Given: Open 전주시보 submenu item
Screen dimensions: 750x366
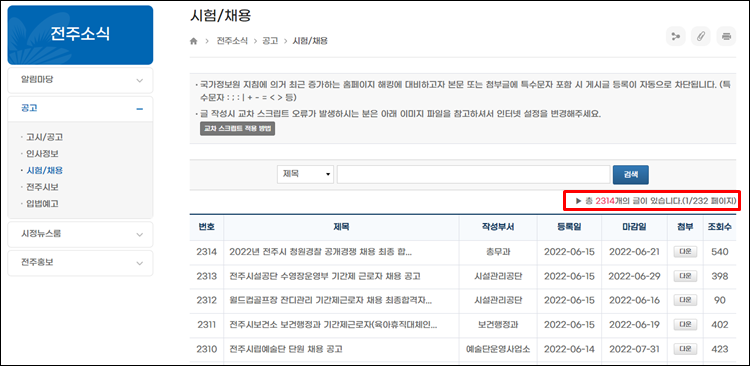Looking at the screenshot, I should point(43,187).
